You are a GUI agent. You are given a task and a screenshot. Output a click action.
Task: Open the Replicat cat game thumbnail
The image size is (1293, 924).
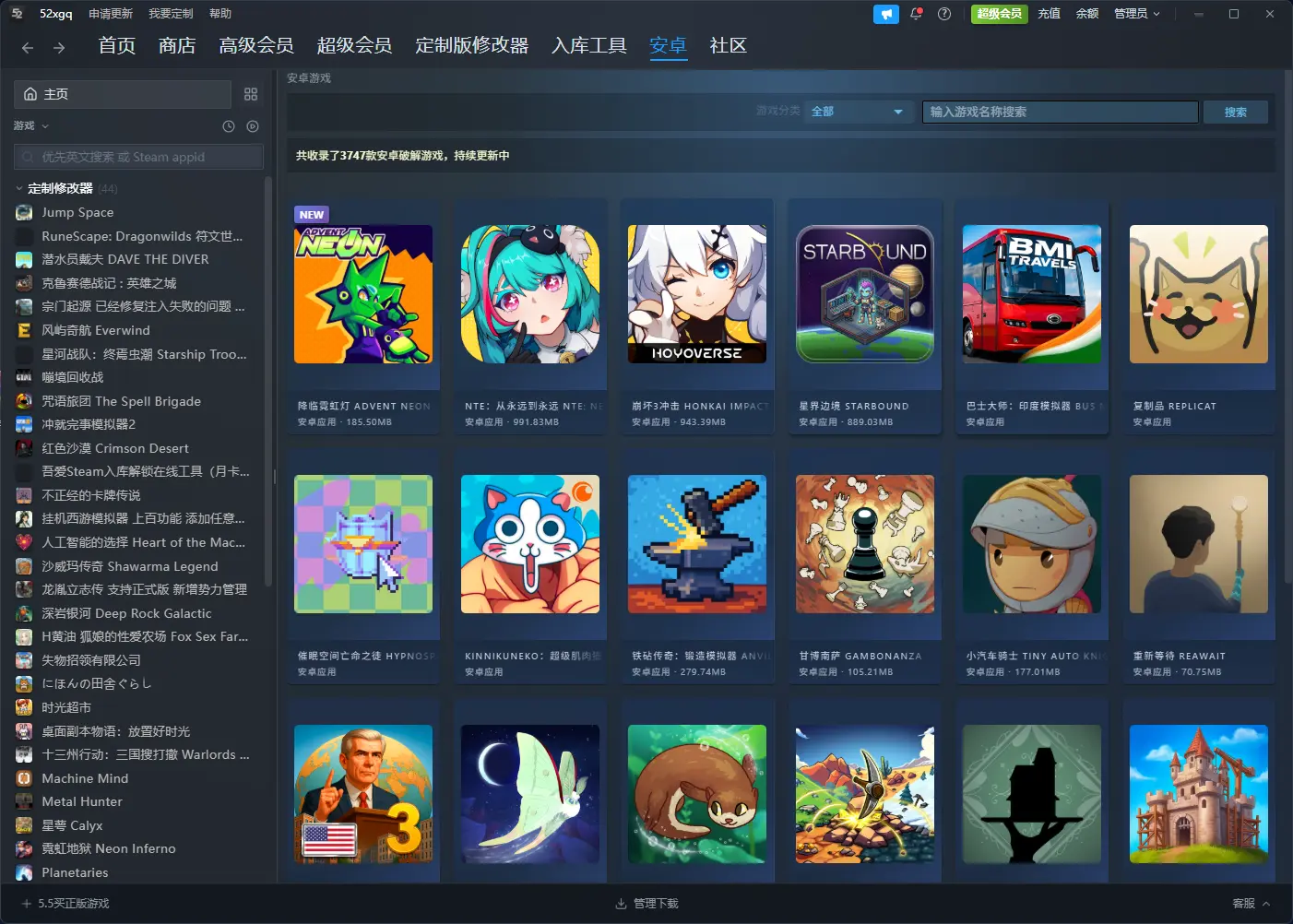click(1199, 294)
